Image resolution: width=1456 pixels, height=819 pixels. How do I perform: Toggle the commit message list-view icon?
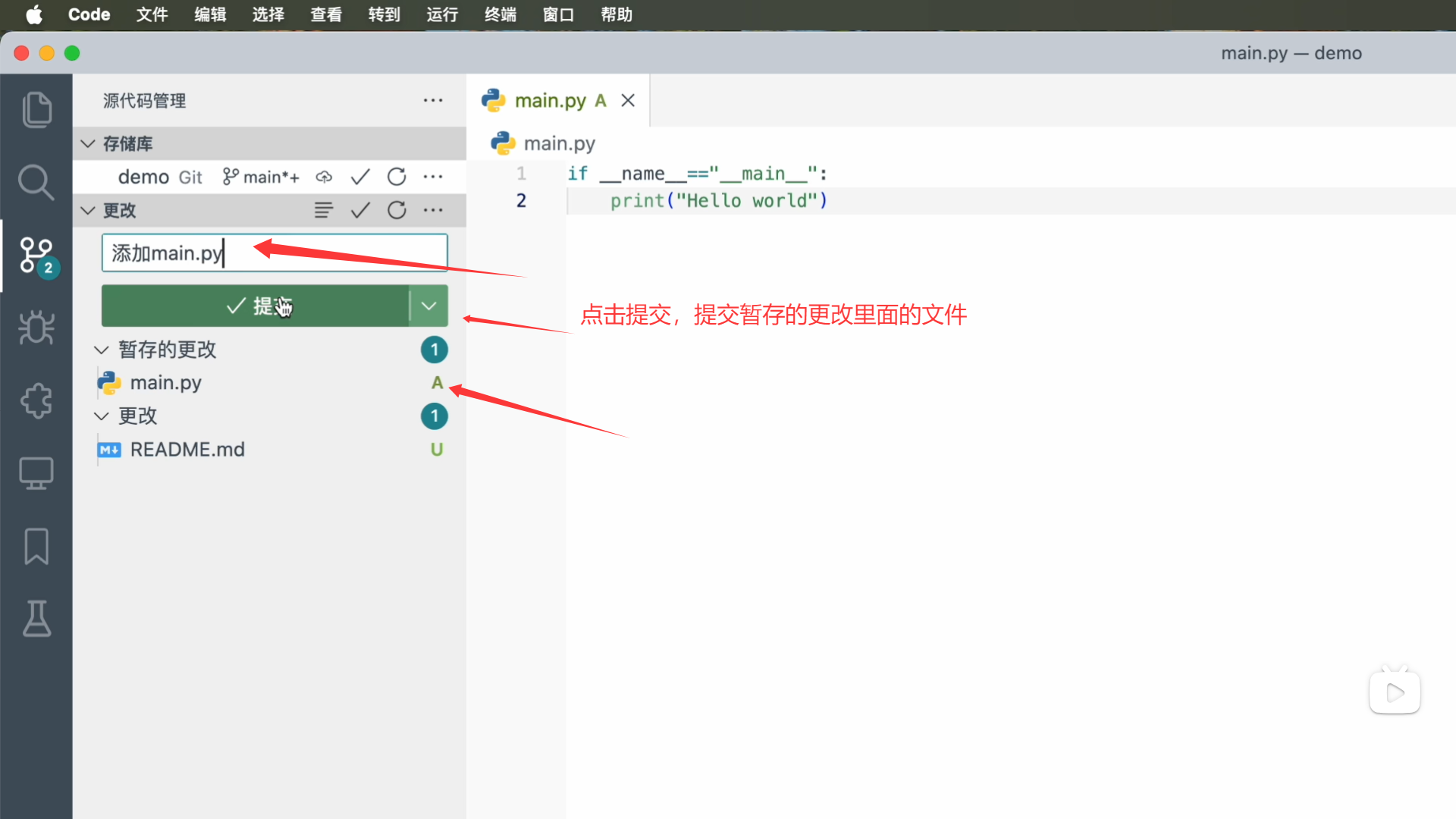click(324, 210)
